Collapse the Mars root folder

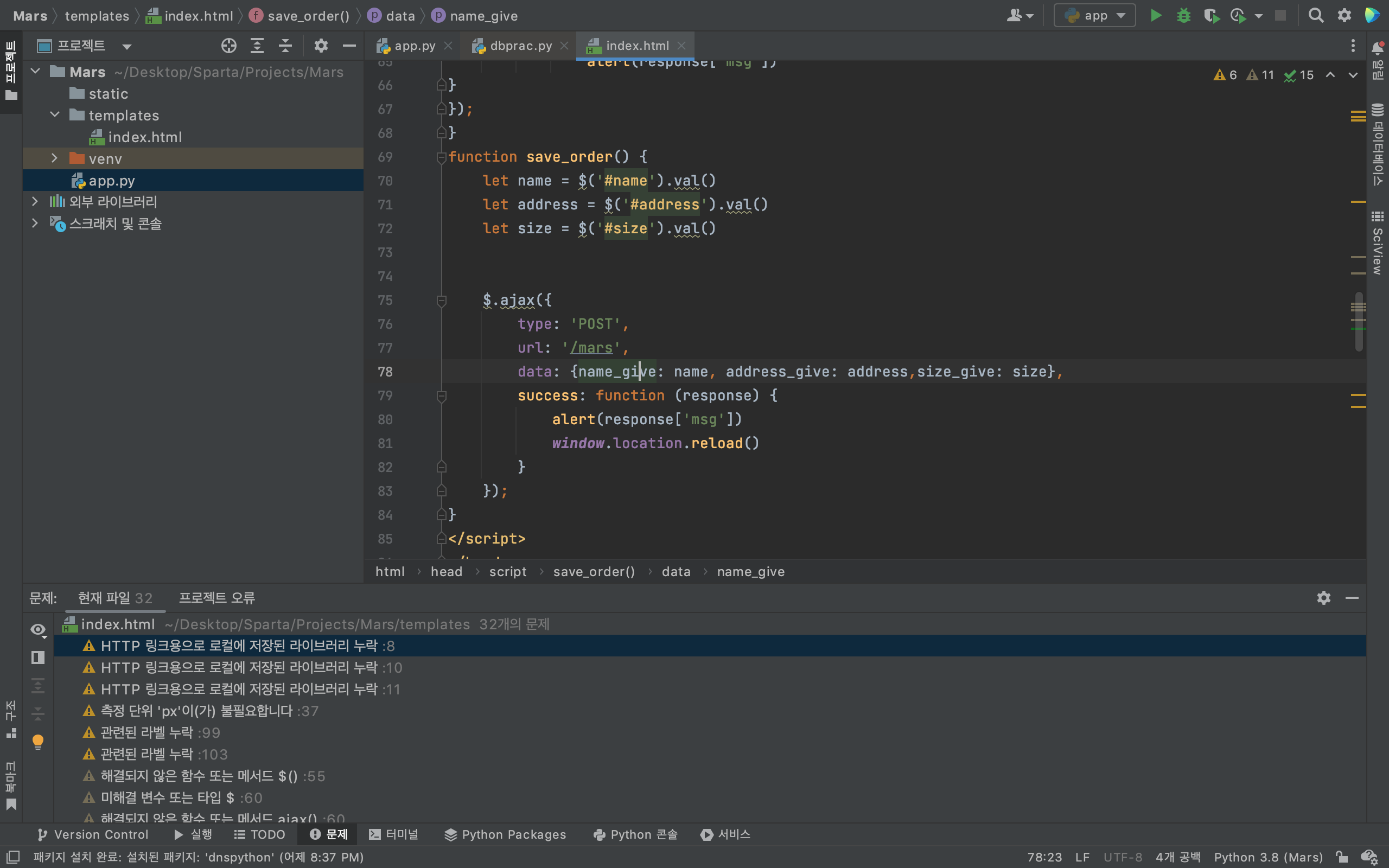point(35,71)
